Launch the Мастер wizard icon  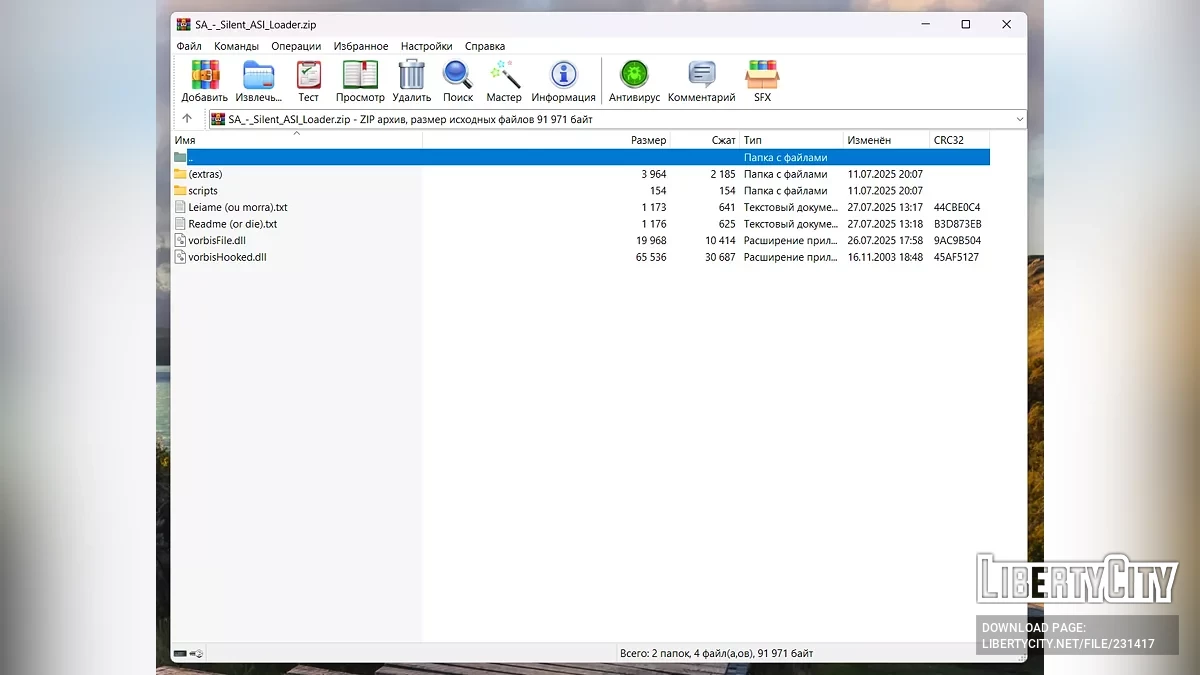(503, 80)
